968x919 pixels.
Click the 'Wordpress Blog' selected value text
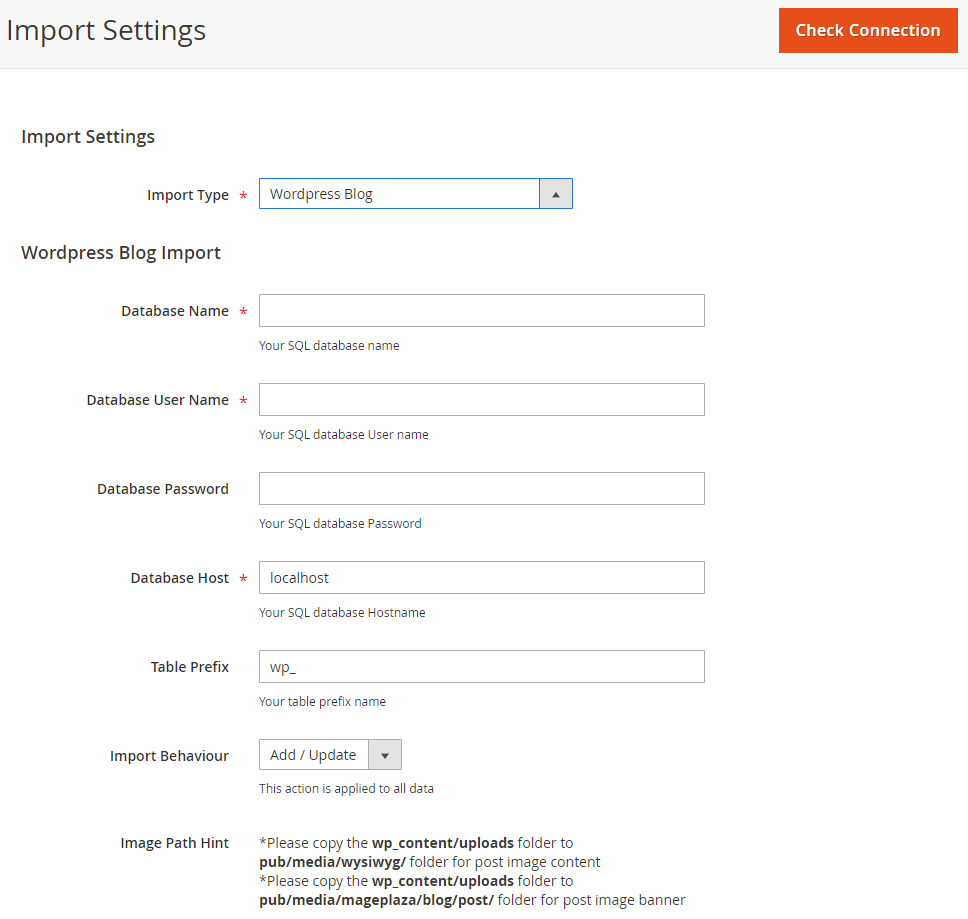tap(321, 194)
